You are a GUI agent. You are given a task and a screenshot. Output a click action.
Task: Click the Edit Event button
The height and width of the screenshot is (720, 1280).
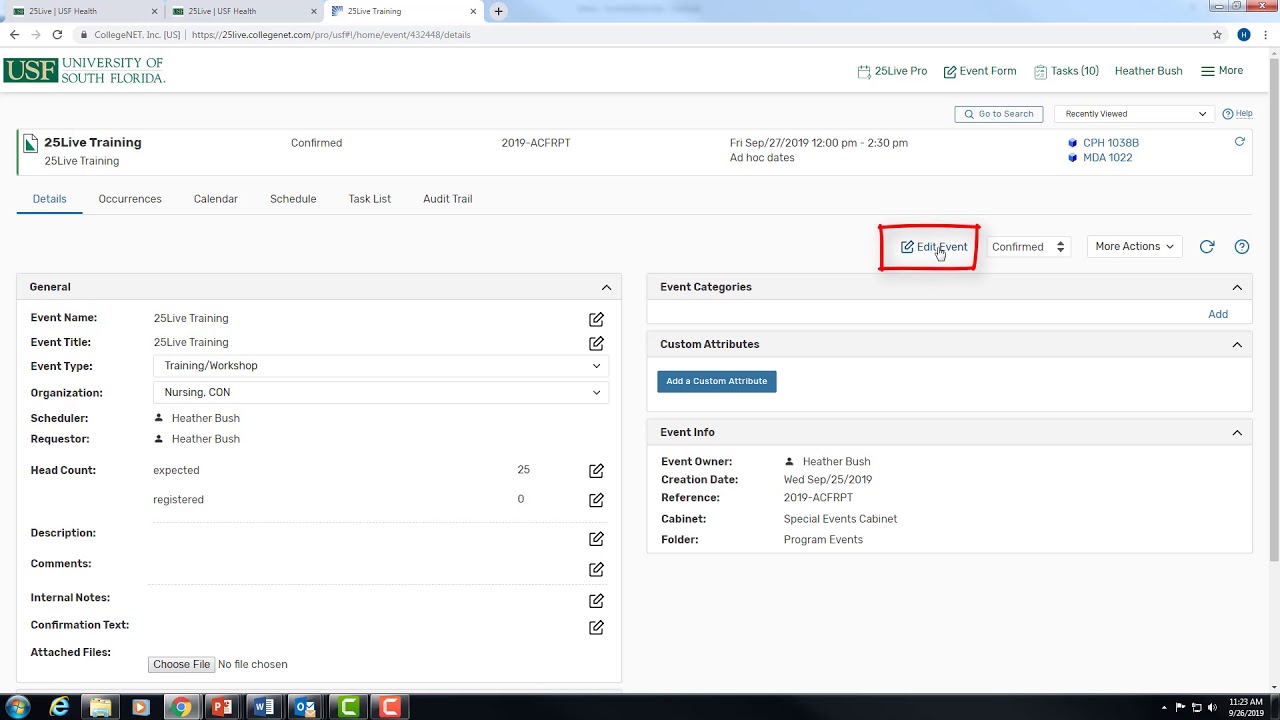pyautogui.click(x=934, y=247)
